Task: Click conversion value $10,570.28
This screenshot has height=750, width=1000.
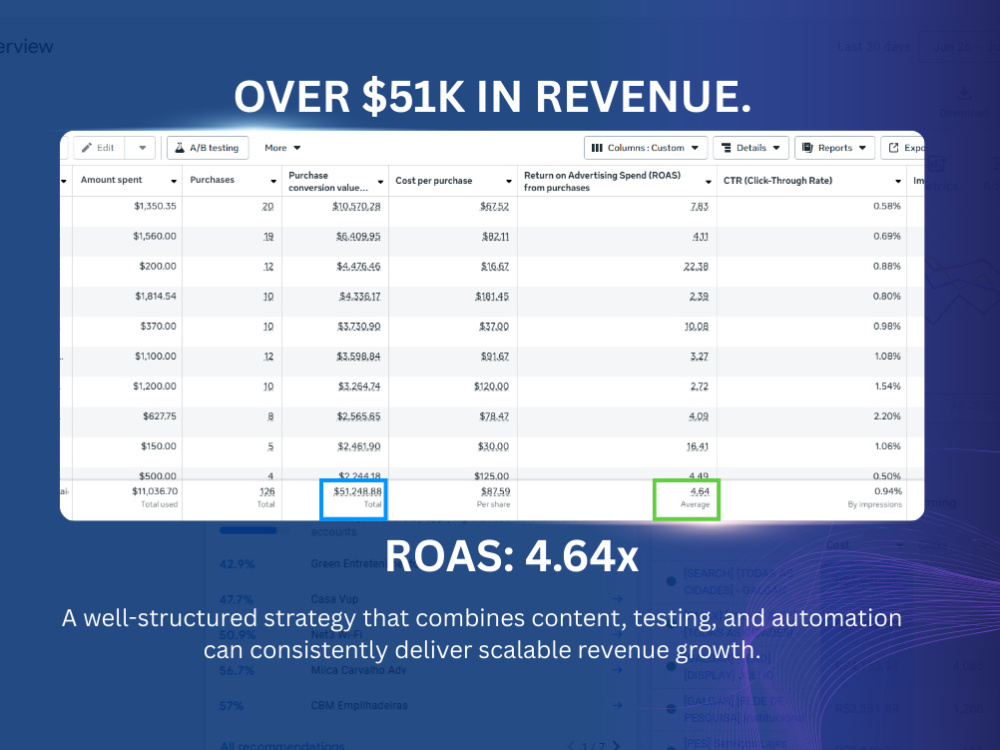Action: [357, 207]
